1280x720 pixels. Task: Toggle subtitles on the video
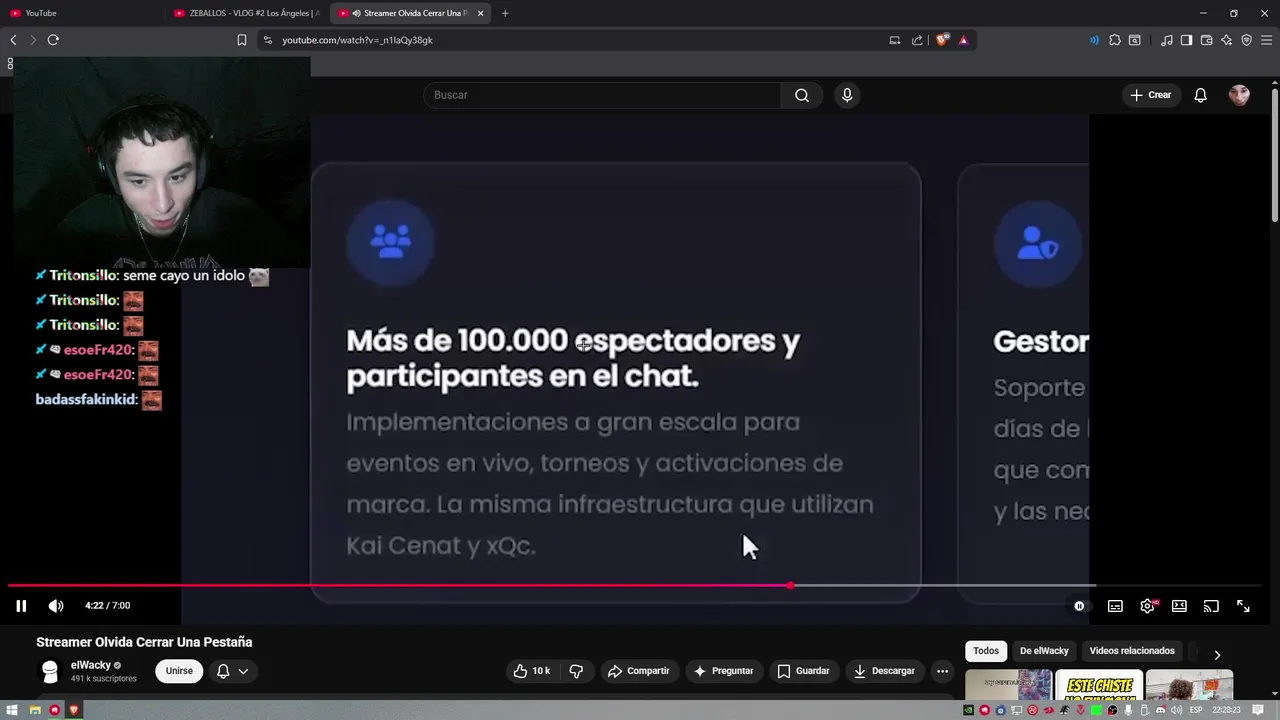(x=1115, y=606)
